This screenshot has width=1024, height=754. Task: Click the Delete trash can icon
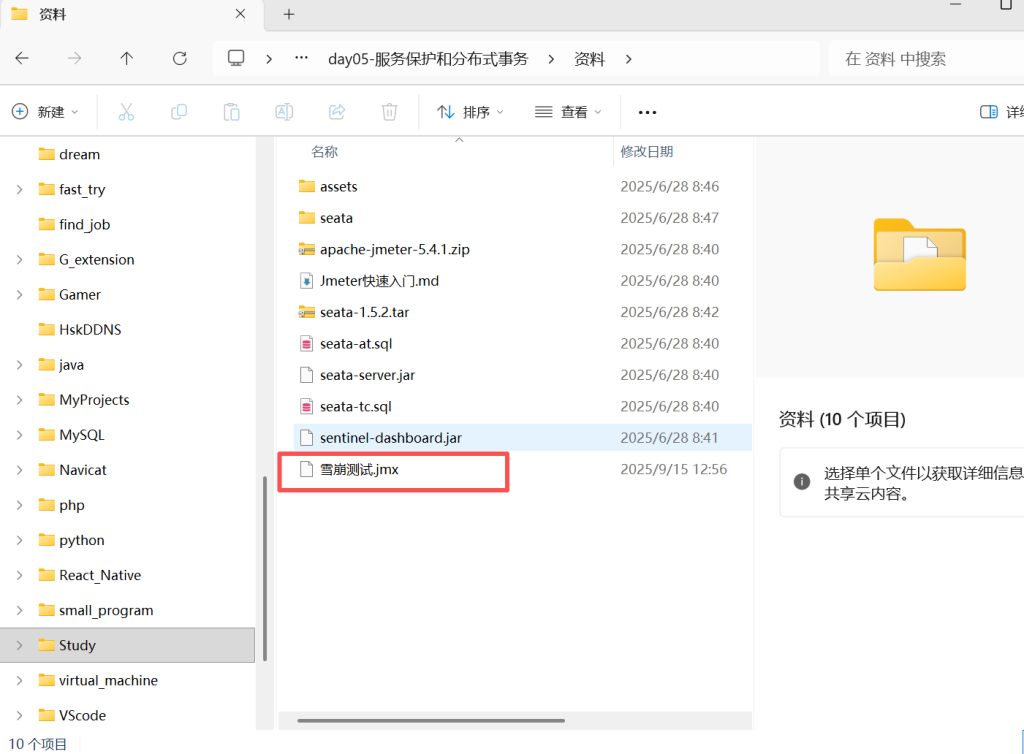click(x=390, y=112)
